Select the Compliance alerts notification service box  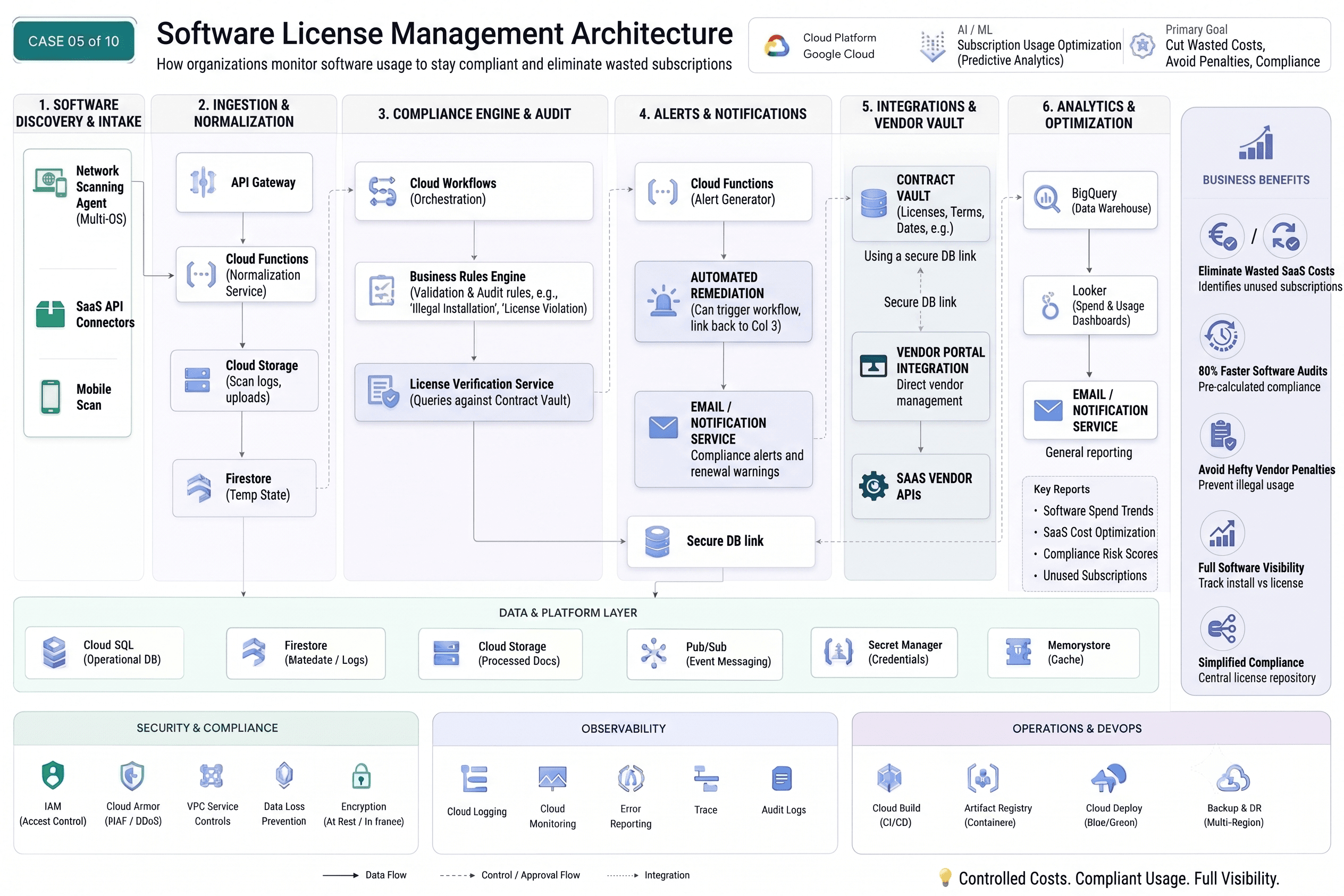(723, 439)
